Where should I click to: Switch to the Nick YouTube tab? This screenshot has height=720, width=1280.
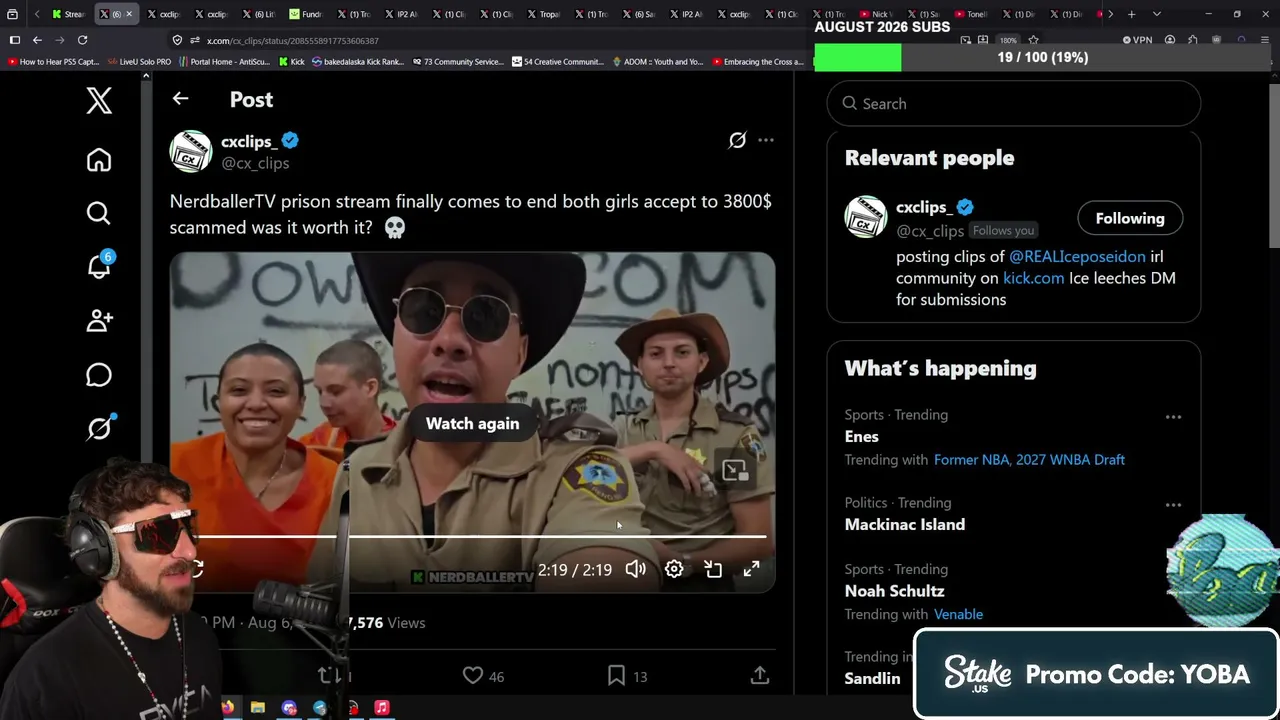tap(876, 14)
